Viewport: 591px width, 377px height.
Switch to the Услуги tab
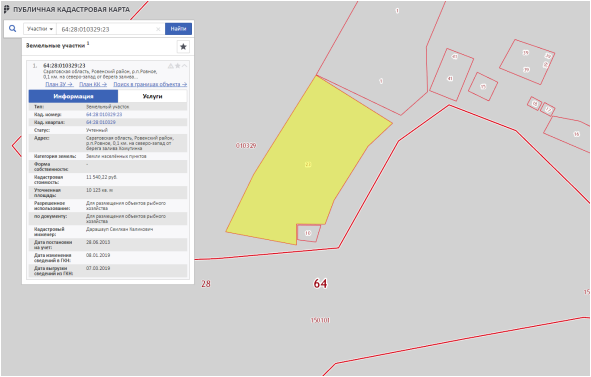coord(152,96)
